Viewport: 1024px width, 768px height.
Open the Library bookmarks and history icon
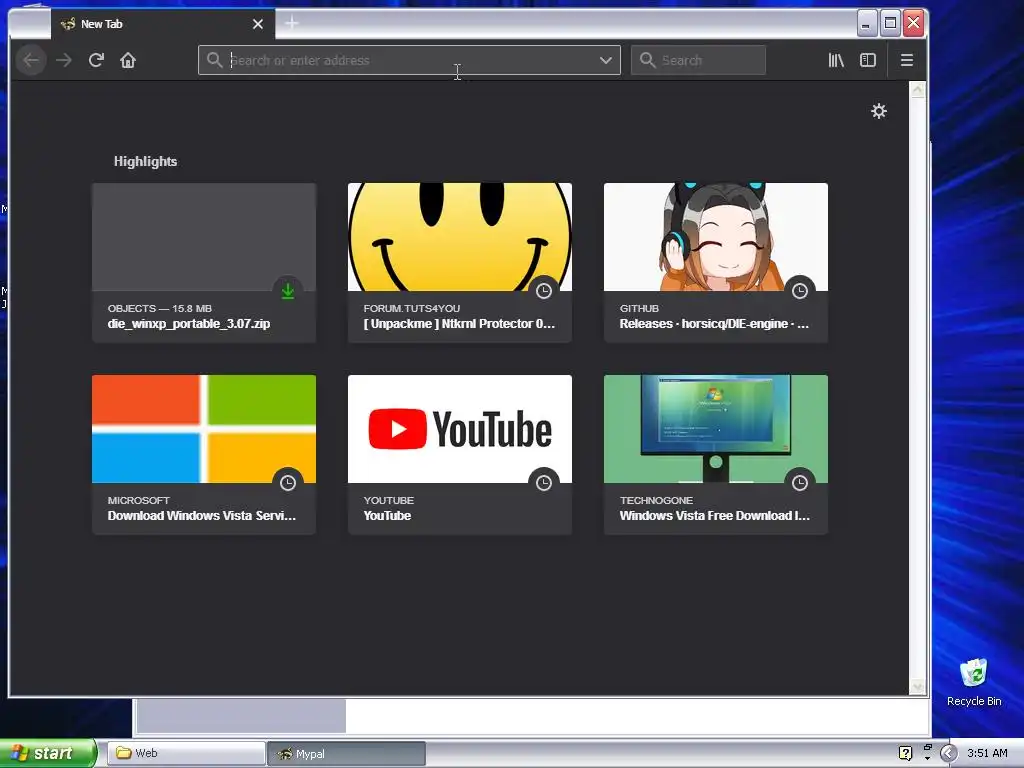pos(836,60)
